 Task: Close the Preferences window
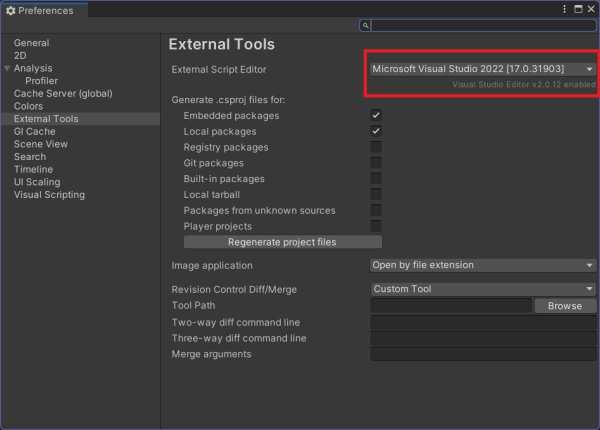pyautogui.click(x=591, y=9)
